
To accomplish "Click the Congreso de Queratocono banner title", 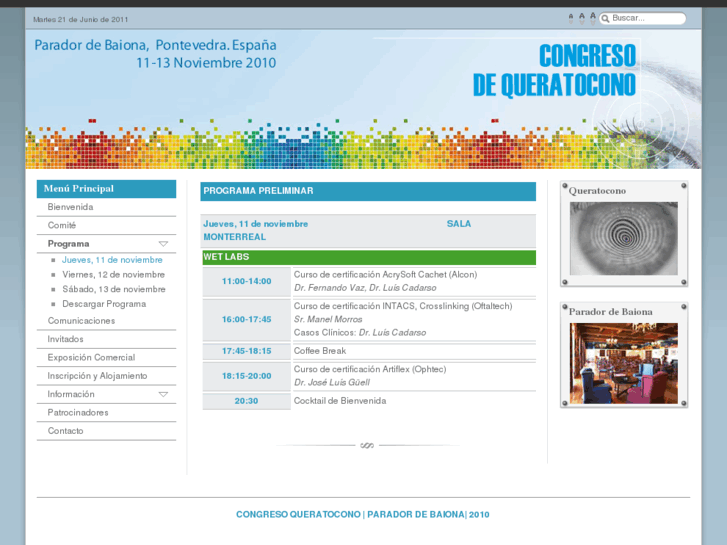I will tap(554, 70).
